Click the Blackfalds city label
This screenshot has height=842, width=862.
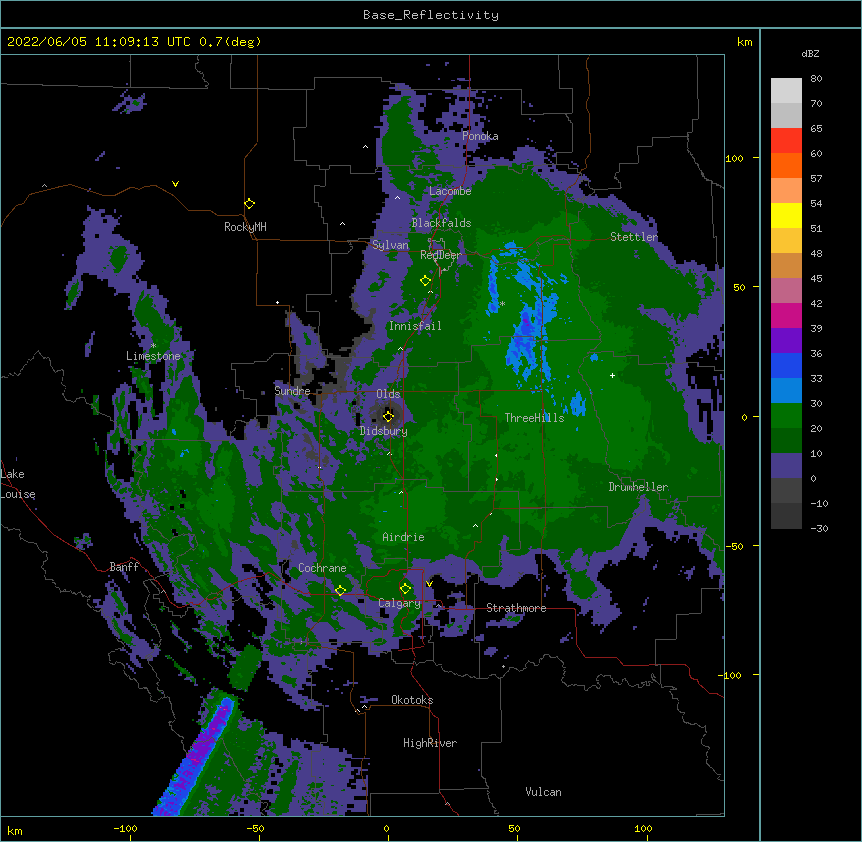click(x=441, y=223)
